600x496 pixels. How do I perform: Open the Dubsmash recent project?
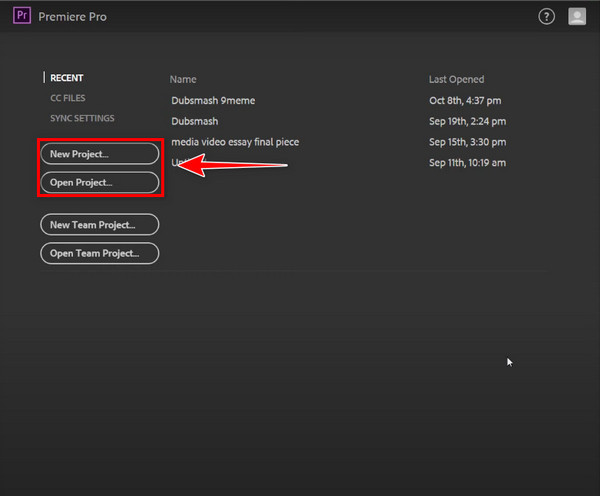coord(195,121)
